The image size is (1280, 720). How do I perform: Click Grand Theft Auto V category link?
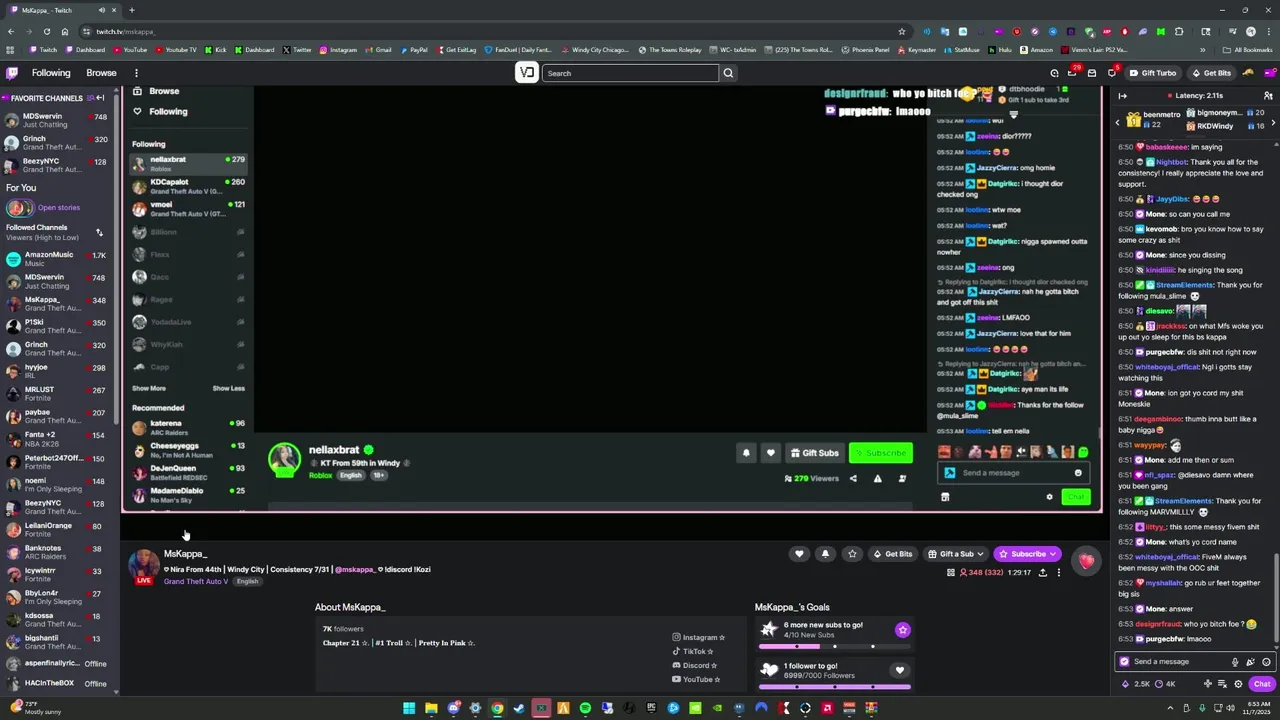[x=196, y=581]
